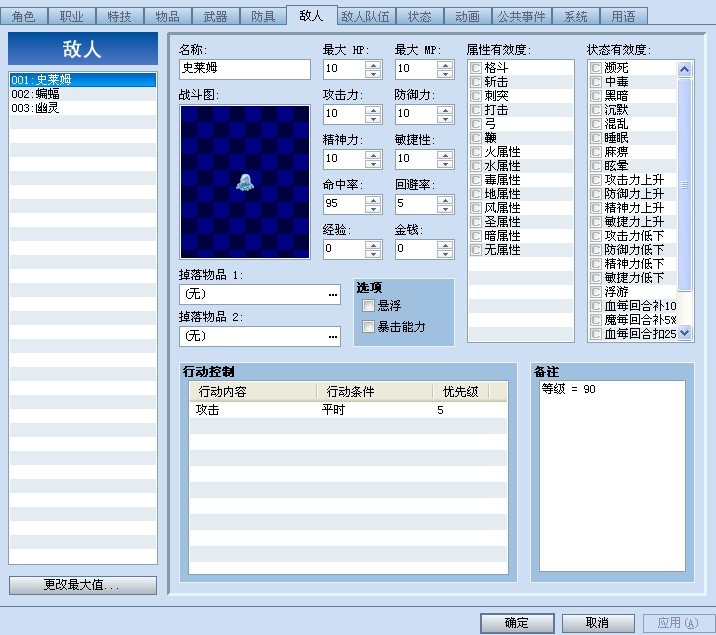The width and height of the screenshot is (716, 635).
Task: Toggle the 浮游 state effectiveness box
Action: (595, 292)
